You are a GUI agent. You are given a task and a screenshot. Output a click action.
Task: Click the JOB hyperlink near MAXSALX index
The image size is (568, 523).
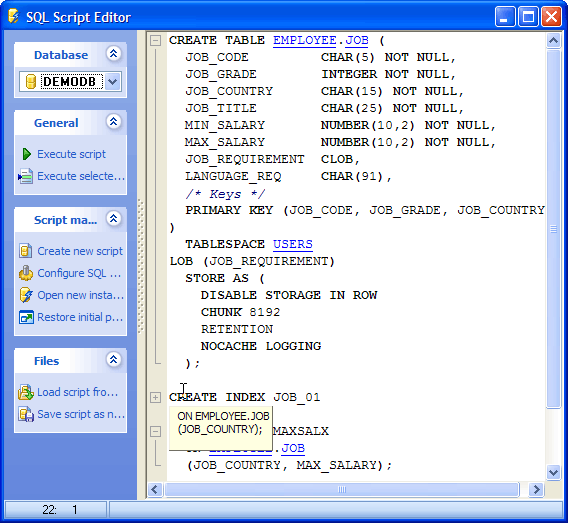tap(293, 448)
